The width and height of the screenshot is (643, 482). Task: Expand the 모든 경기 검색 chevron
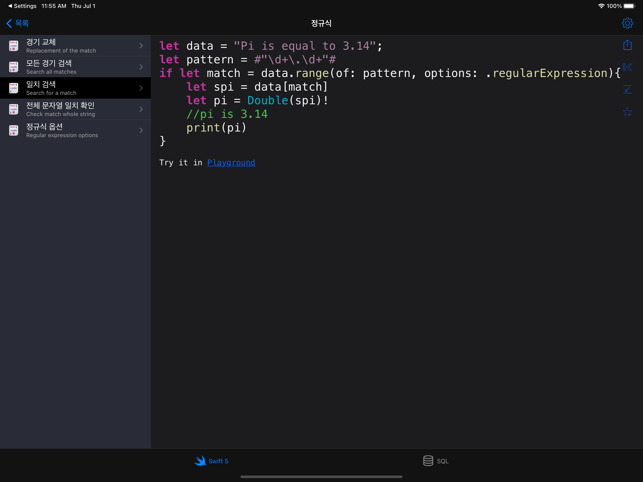coord(141,67)
